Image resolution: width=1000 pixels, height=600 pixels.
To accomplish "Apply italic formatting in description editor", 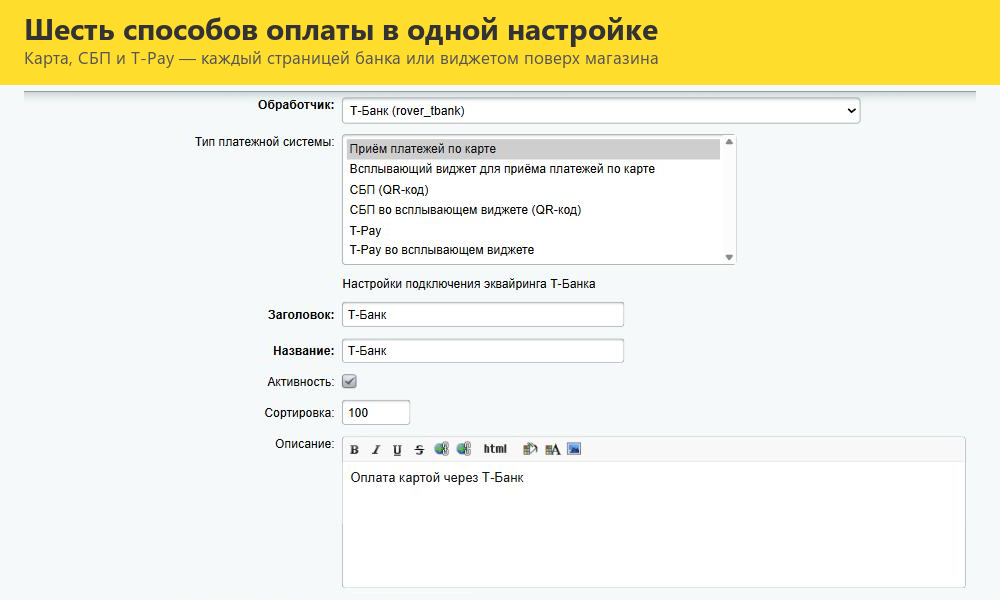I will pyautogui.click(x=376, y=450).
